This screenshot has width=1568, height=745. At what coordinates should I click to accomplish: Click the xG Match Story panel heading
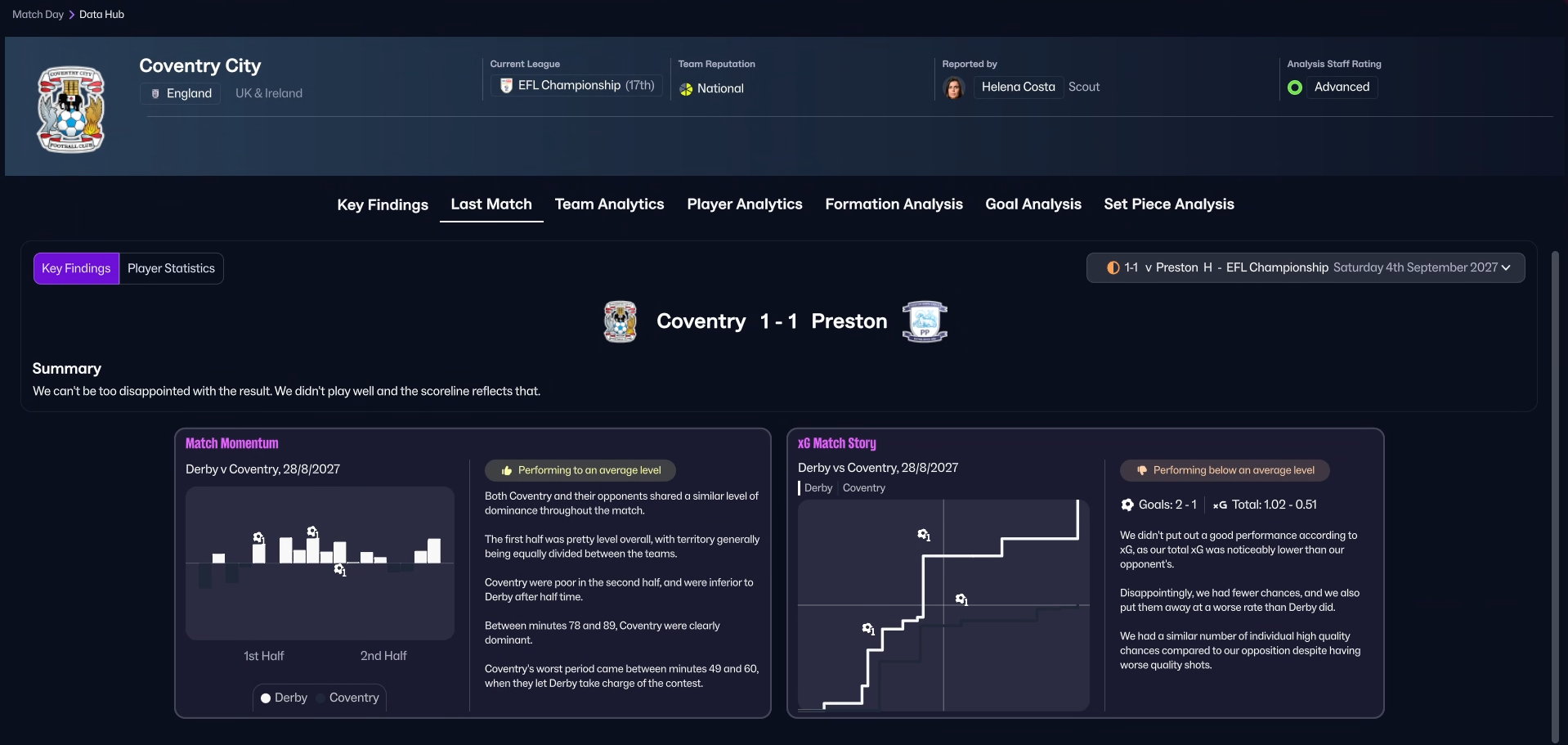coord(837,444)
